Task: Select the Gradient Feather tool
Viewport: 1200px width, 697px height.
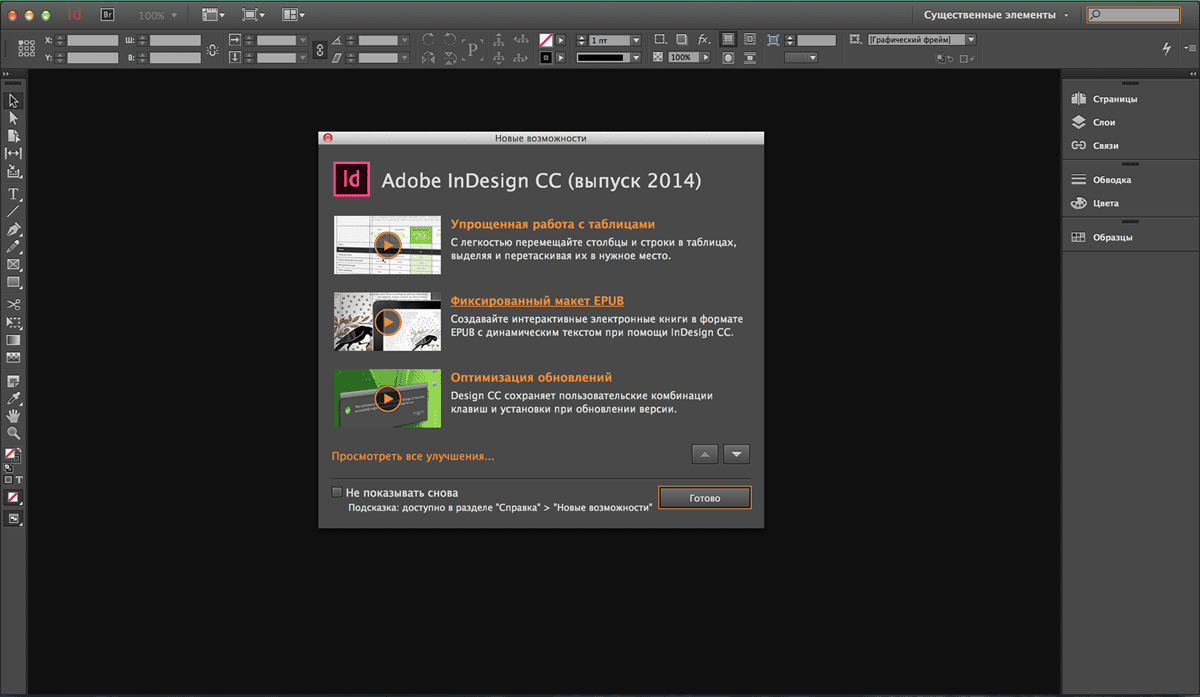Action: (14, 357)
